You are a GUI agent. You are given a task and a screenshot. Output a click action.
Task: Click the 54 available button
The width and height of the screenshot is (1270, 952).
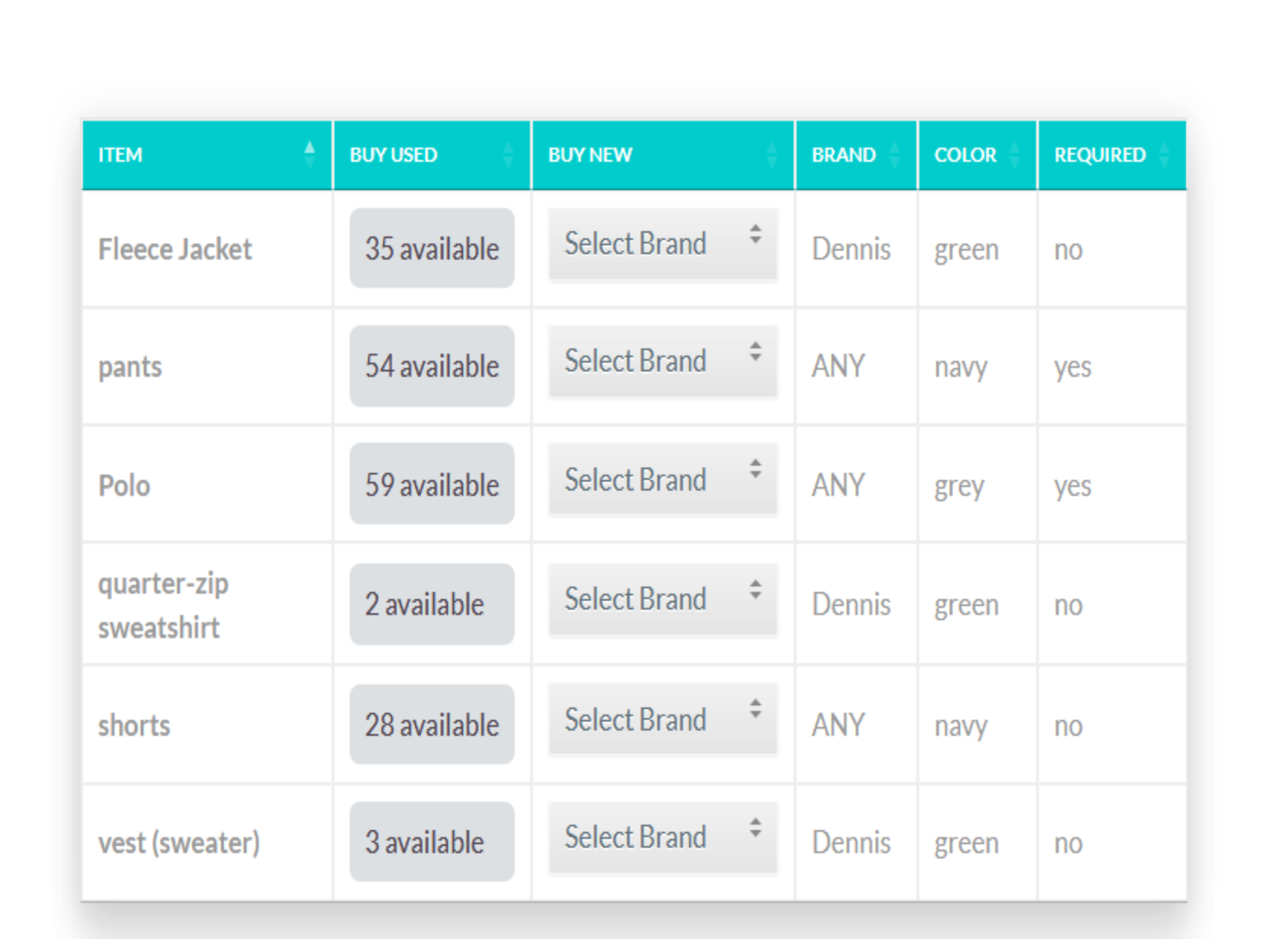pyautogui.click(x=432, y=366)
